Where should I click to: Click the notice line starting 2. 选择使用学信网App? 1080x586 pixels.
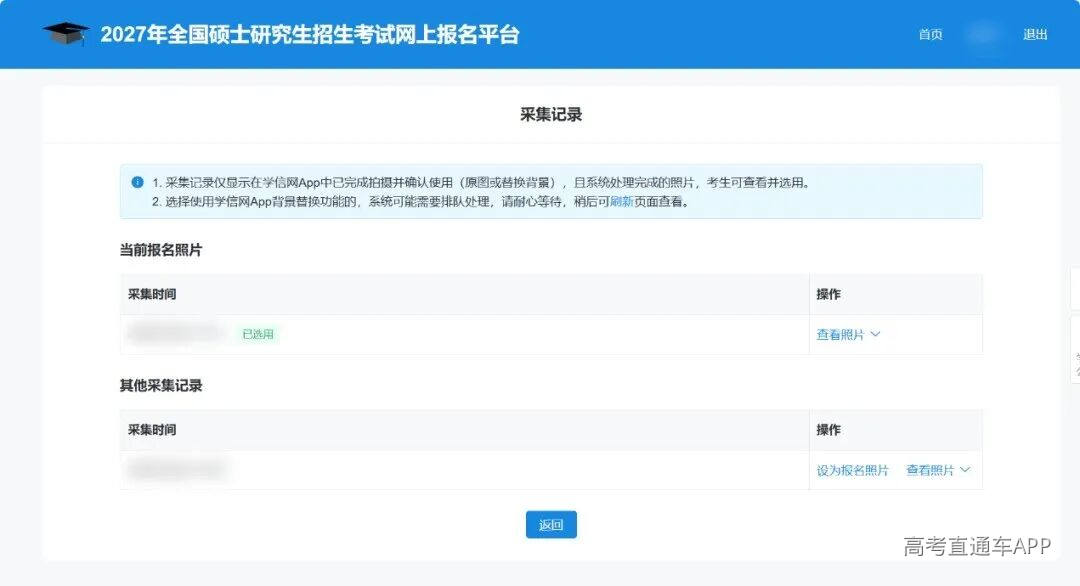point(421,202)
